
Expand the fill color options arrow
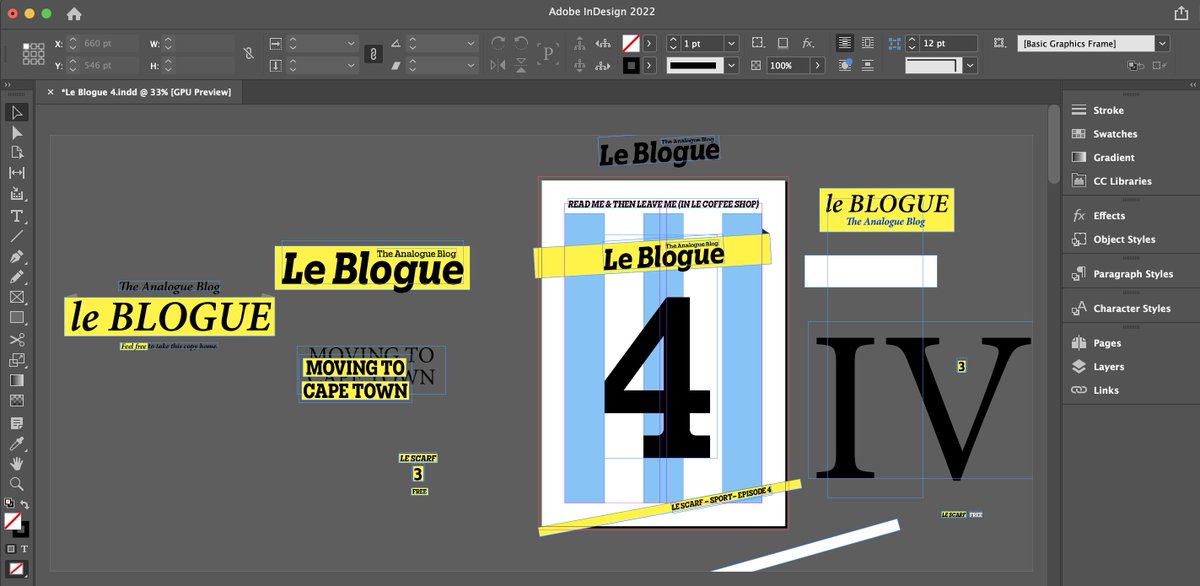[649, 43]
